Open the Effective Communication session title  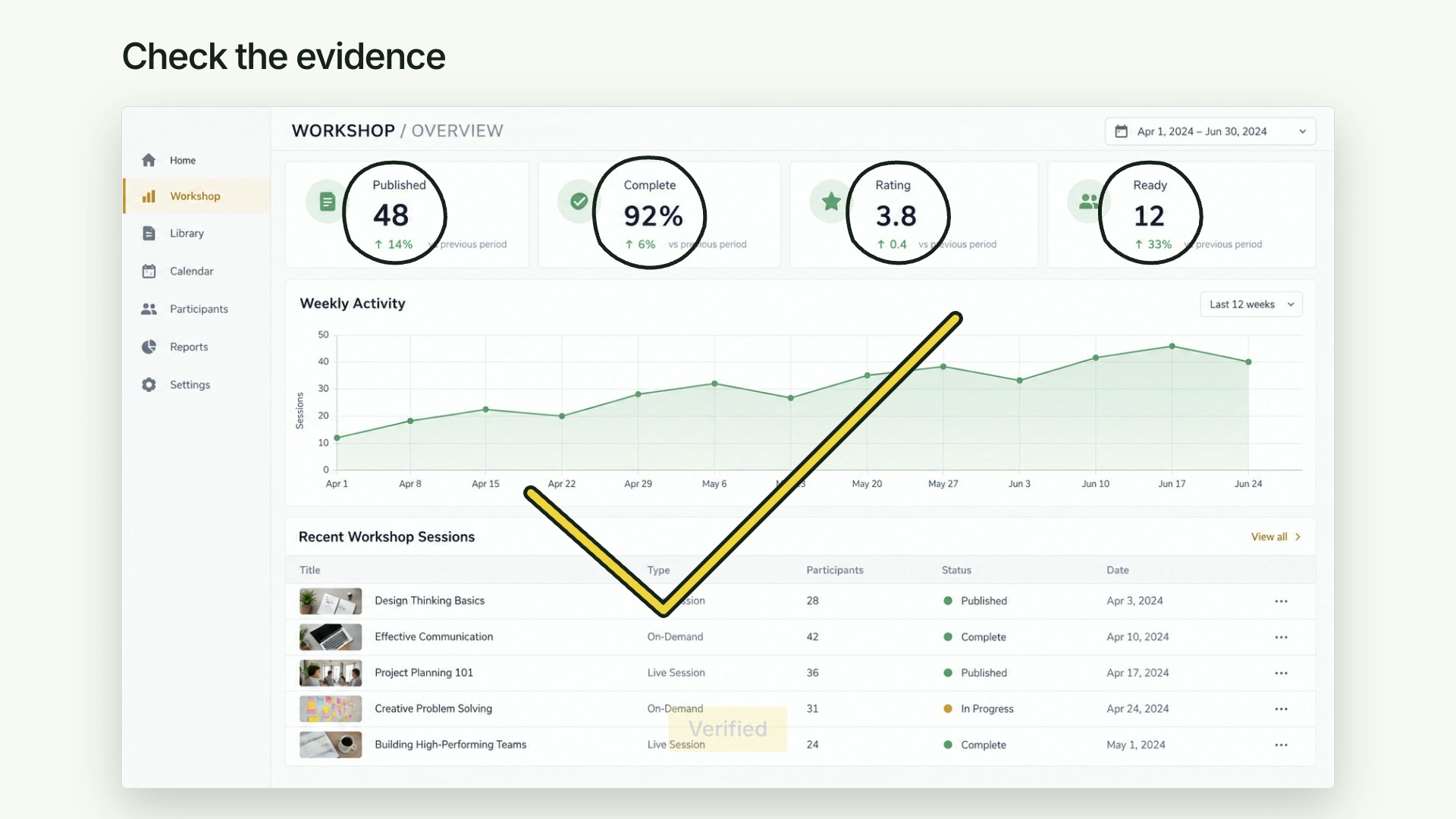pyautogui.click(x=434, y=636)
